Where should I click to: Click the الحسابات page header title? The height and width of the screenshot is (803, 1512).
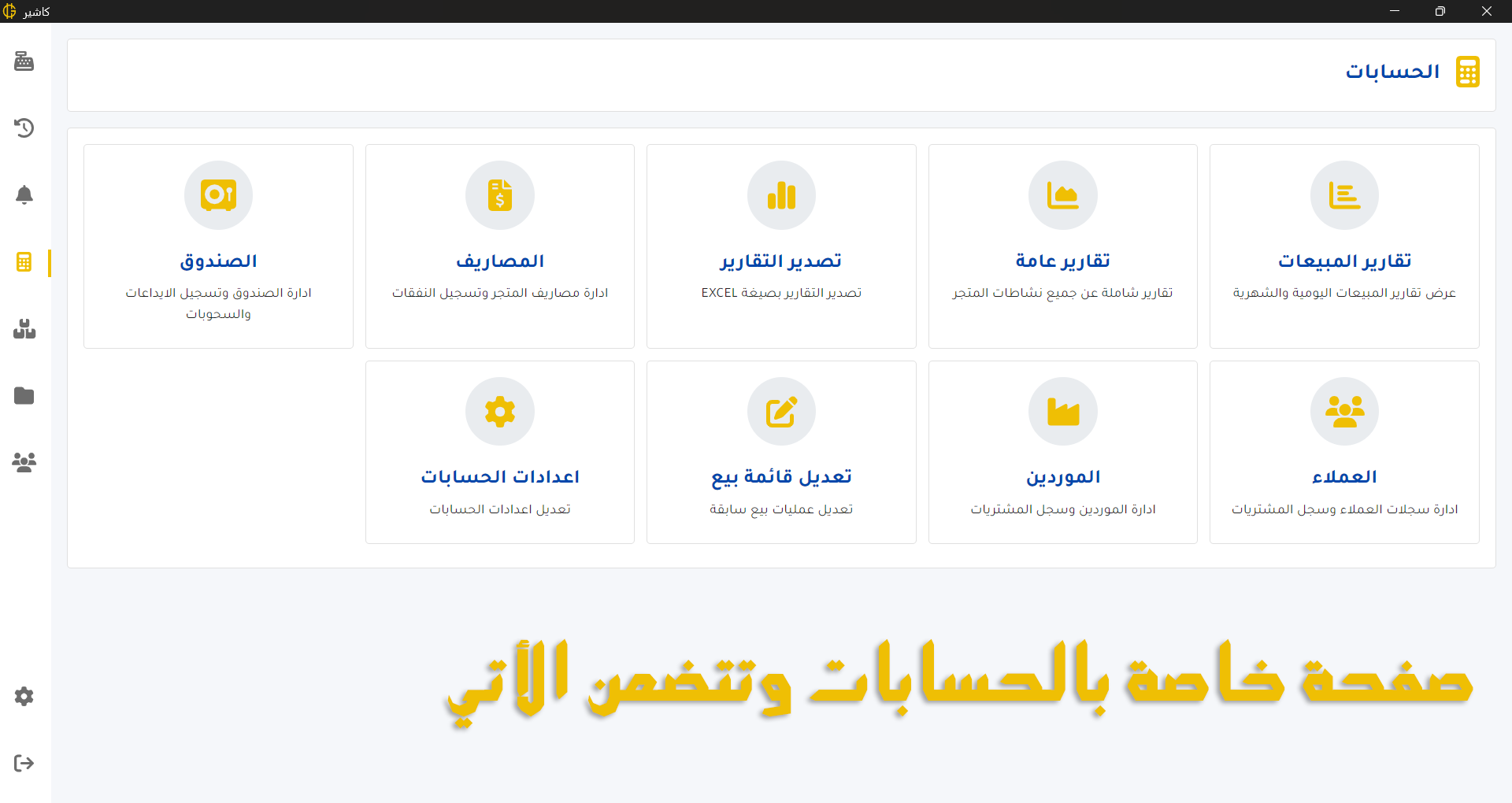point(1392,72)
